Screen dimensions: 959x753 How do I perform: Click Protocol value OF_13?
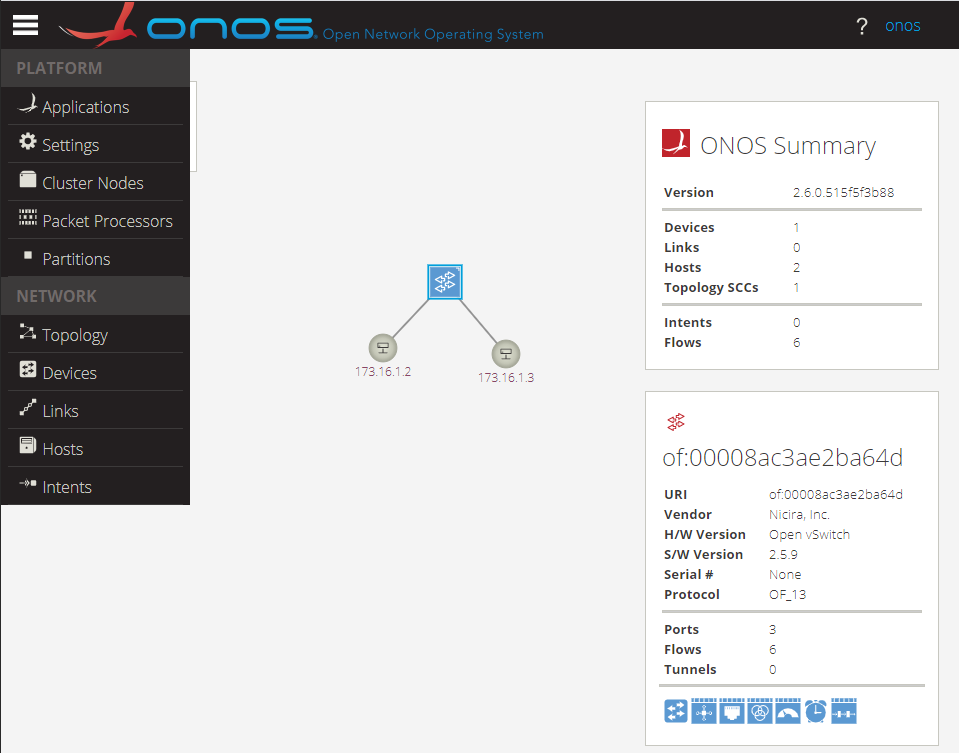point(787,595)
